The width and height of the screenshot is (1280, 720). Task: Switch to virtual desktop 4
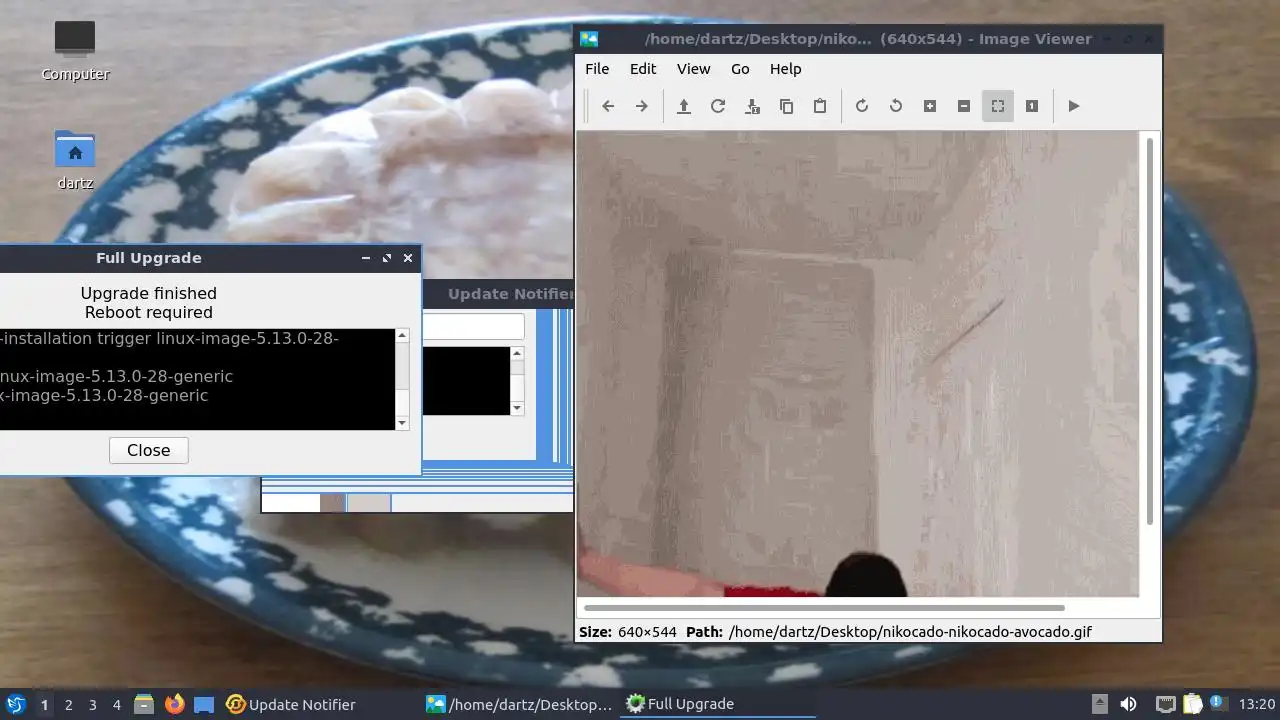coord(116,704)
